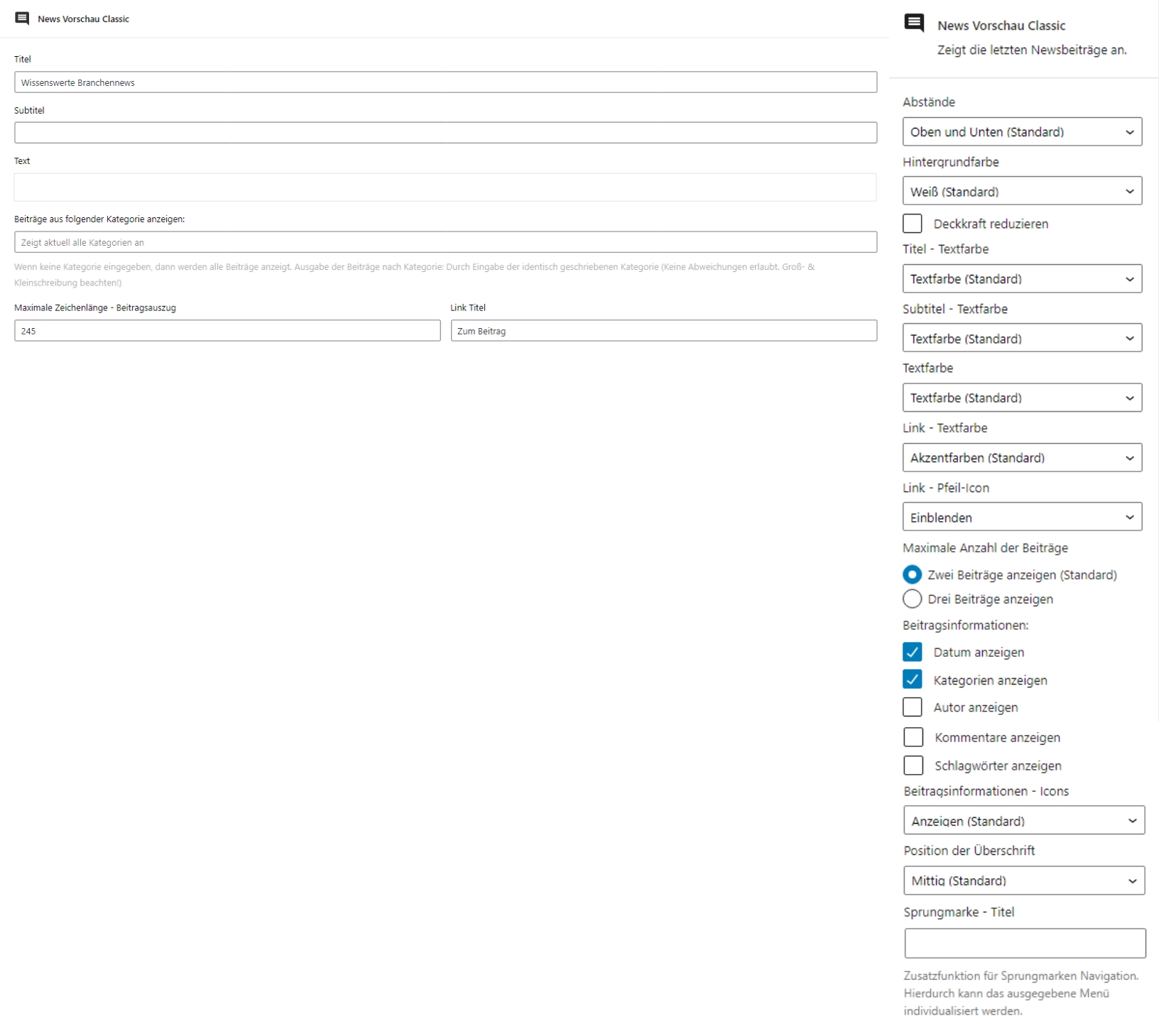1159x1036 pixels.
Task: Select Zwei Beiträge anzeigen radio option
Action: (913, 574)
